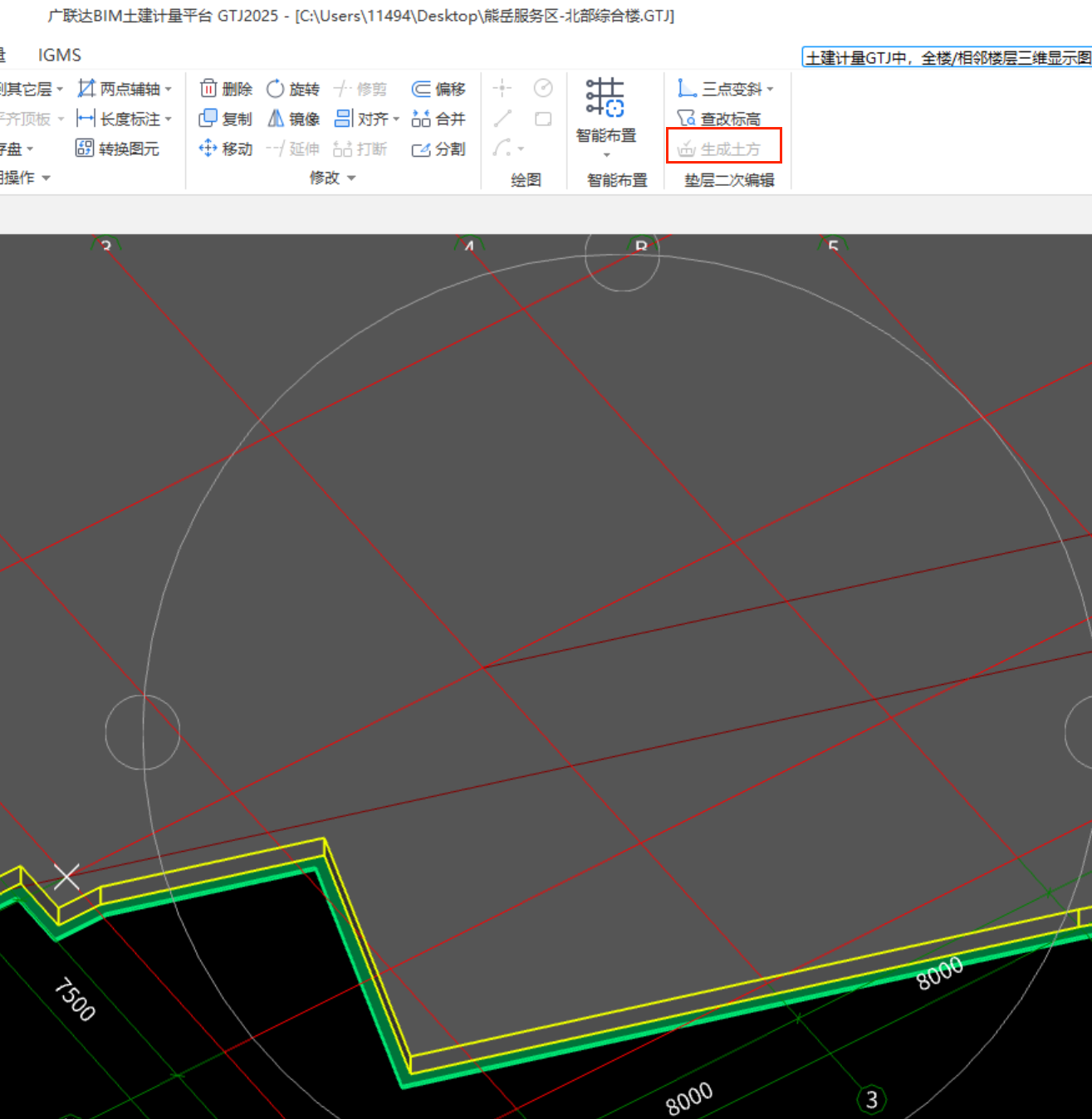Click the 合并 merge icon
Viewport: 1092px width, 1119px height.
point(421,119)
